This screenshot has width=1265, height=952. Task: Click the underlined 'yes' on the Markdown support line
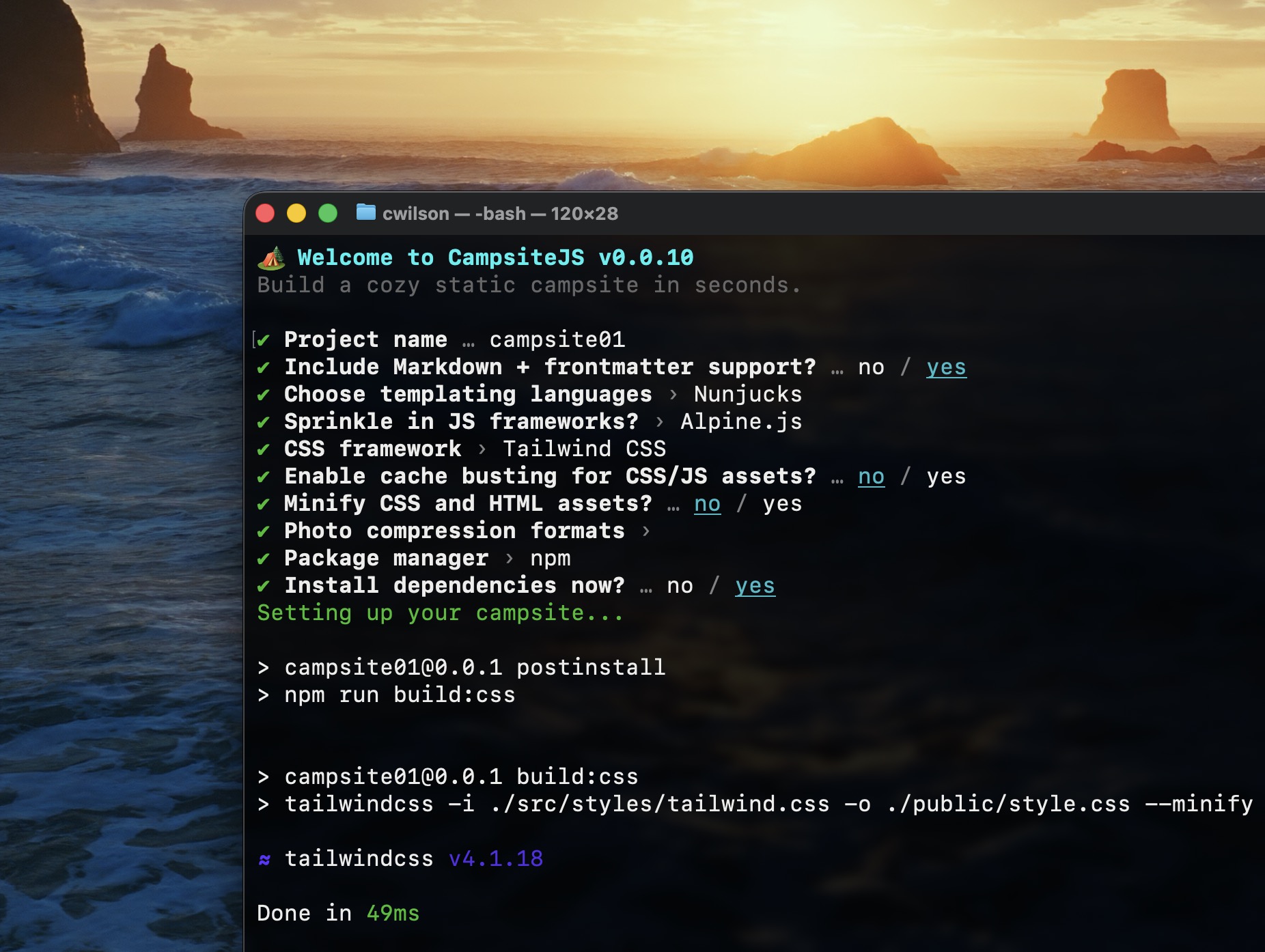946,367
